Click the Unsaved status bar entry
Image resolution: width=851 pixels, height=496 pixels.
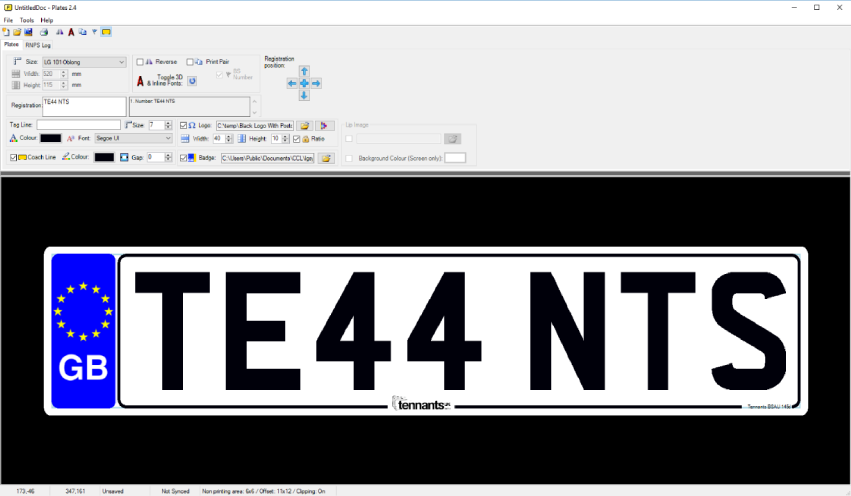pyautogui.click(x=113, y=491)
